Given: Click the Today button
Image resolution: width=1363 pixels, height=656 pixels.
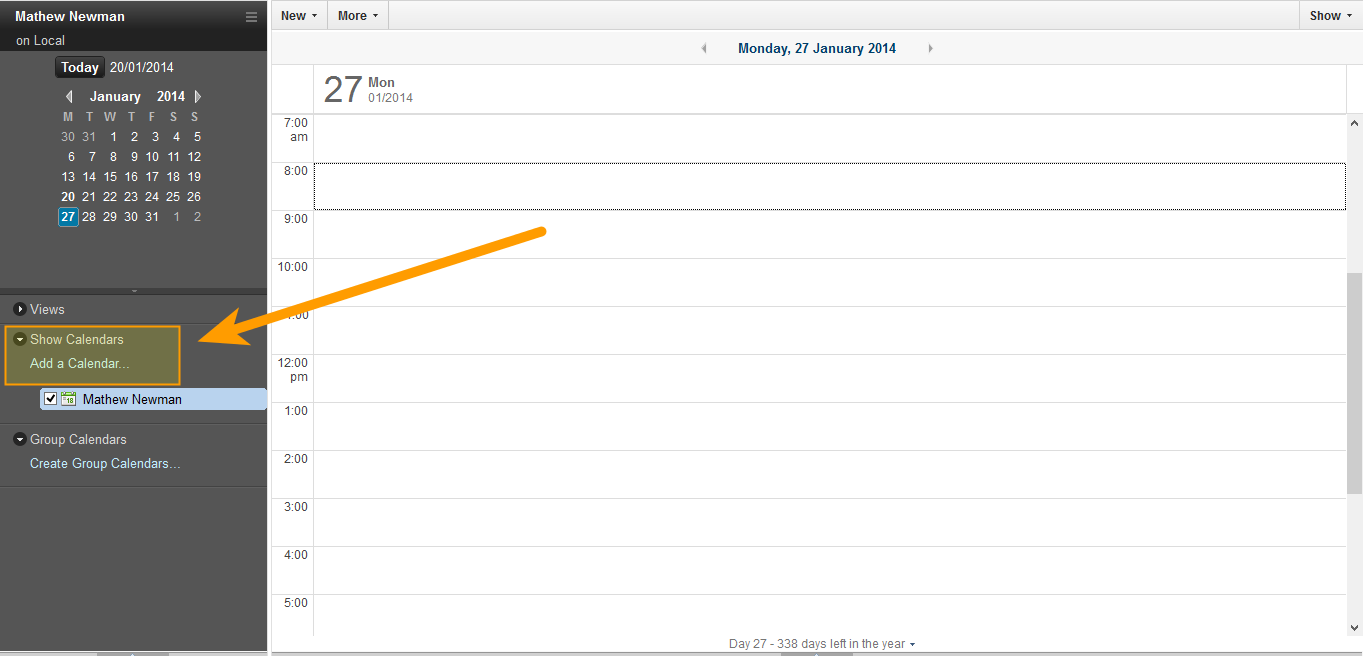Looking at the screenshot, I should click(80, 68).
